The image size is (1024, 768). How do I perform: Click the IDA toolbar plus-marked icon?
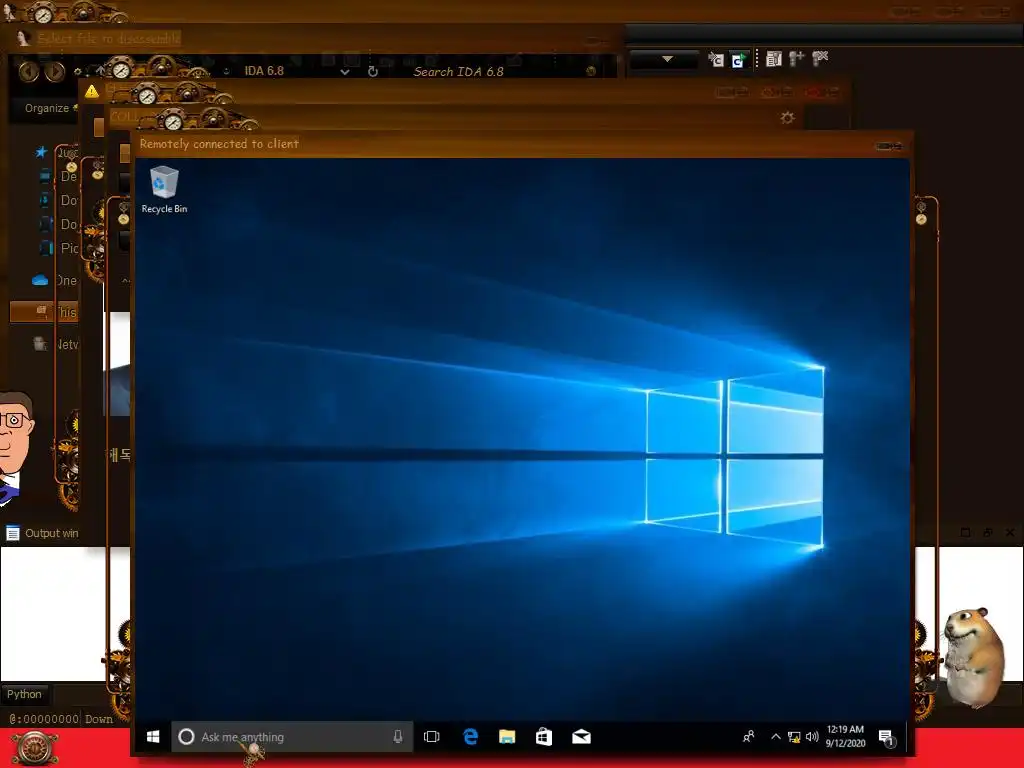[796, 59]
